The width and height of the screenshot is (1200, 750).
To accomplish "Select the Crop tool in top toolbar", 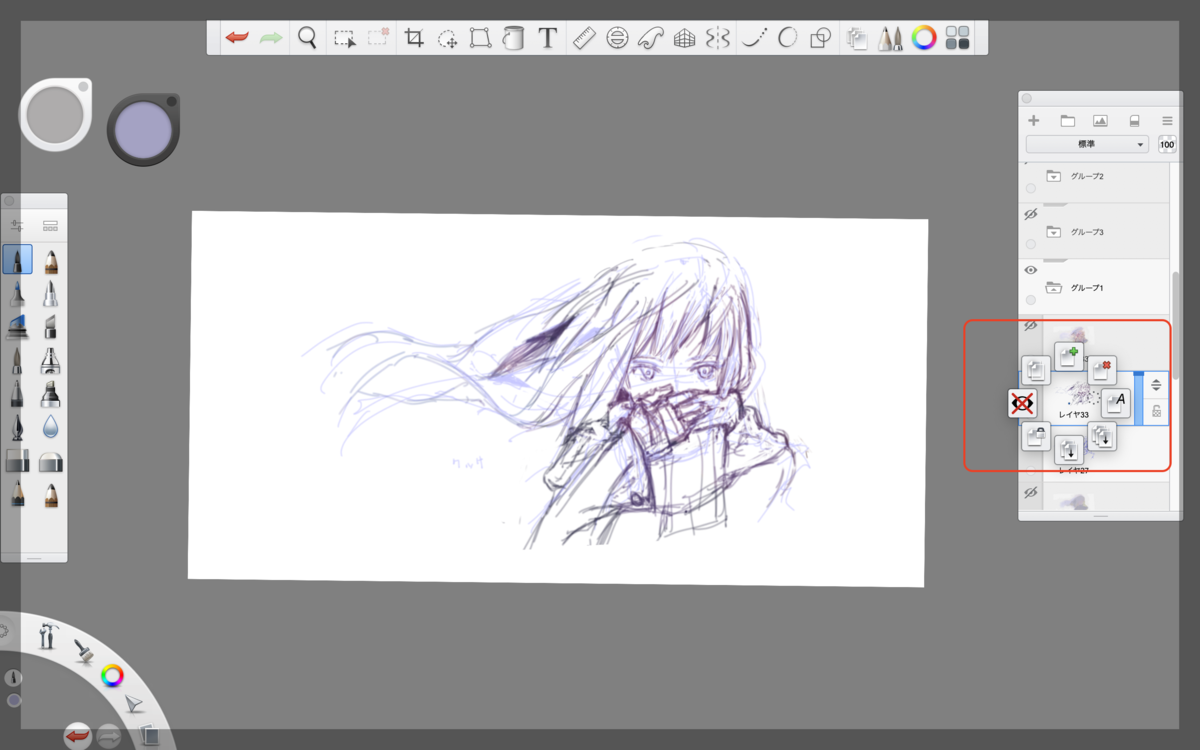I will 414,39.
